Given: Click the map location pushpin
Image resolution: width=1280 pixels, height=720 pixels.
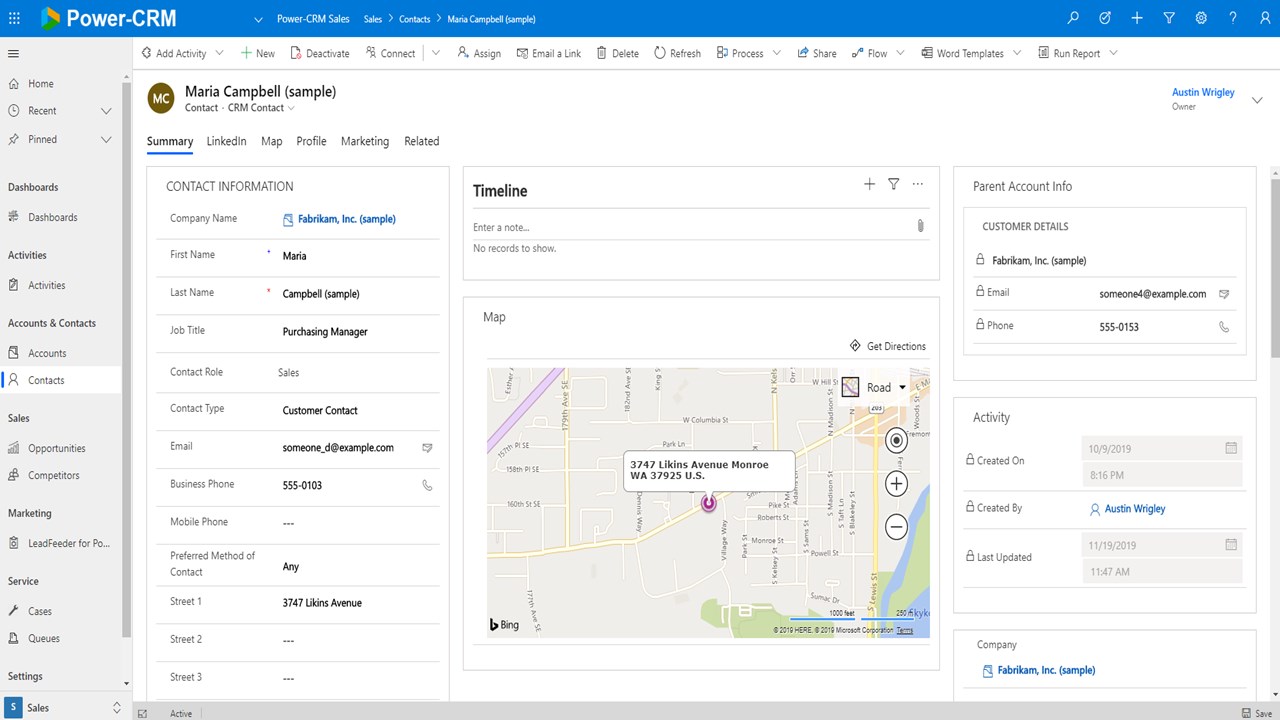Looking at the screenshot, I should 709,503.
